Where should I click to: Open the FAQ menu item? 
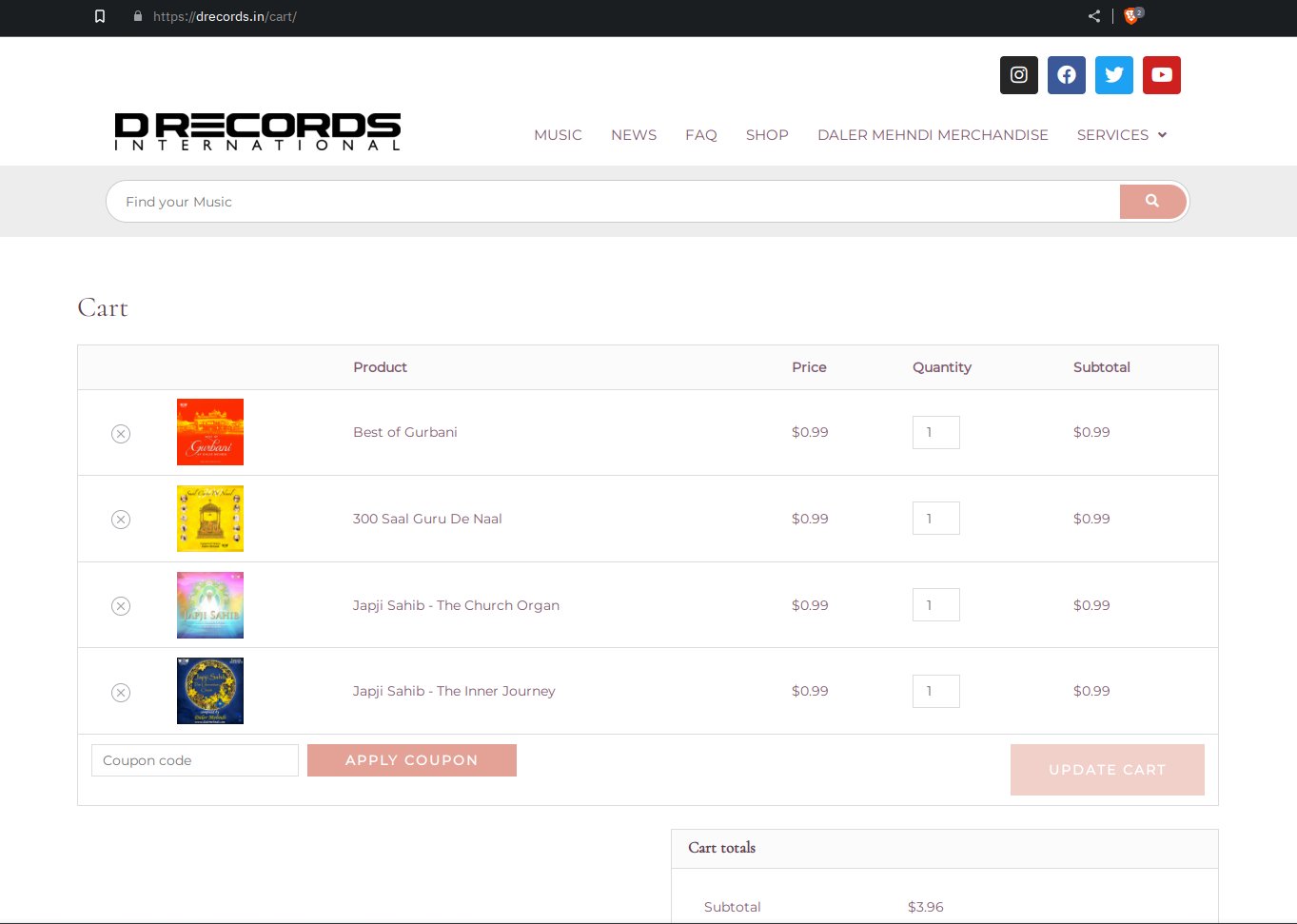(x=701, y=135)
